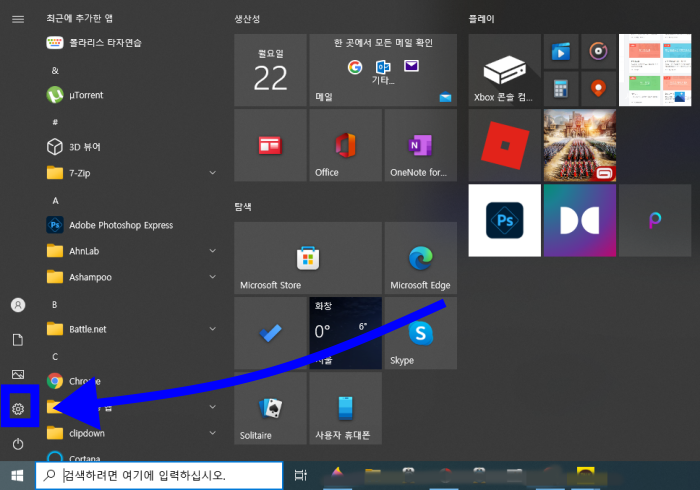Expand the clipdown folder chevron

pyautogui.click(x=213, y=433)
